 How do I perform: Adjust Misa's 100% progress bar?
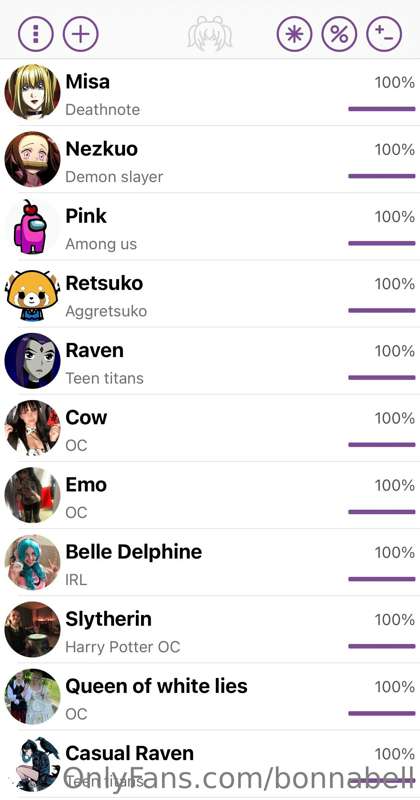click(x=382, y=109)
